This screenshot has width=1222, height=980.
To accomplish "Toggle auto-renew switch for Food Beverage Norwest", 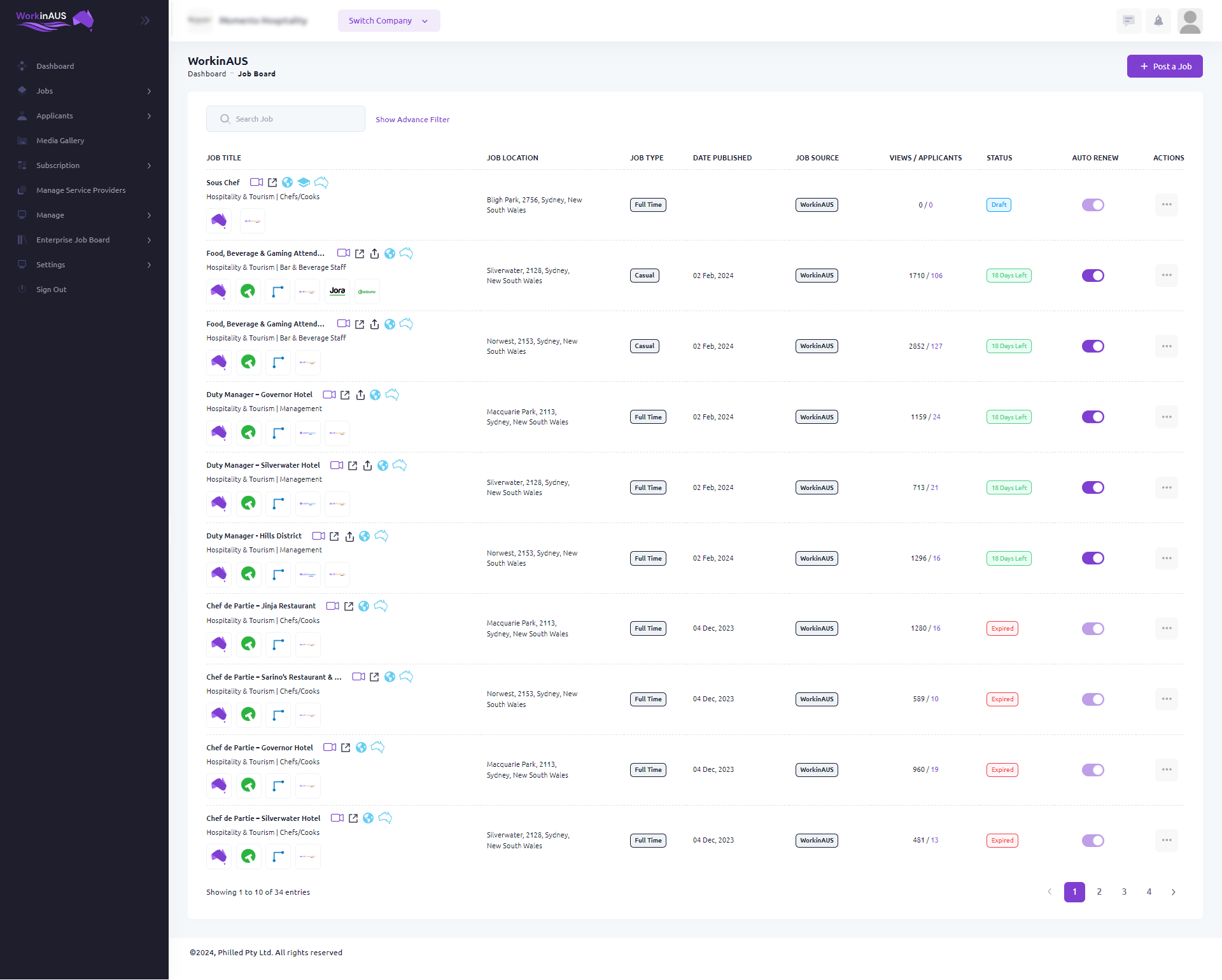I will pos(1094,346).
